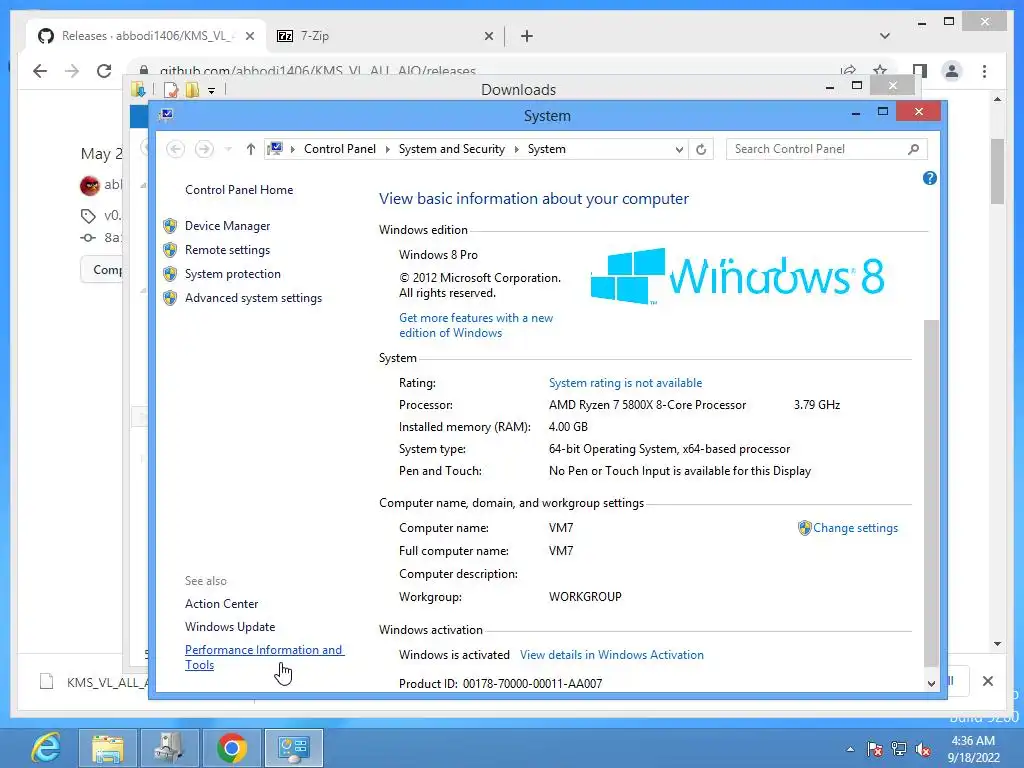Select System breadcrumb in address bar
The width and height of the screenshot is (1024, 768).
[x=547, y=150]
